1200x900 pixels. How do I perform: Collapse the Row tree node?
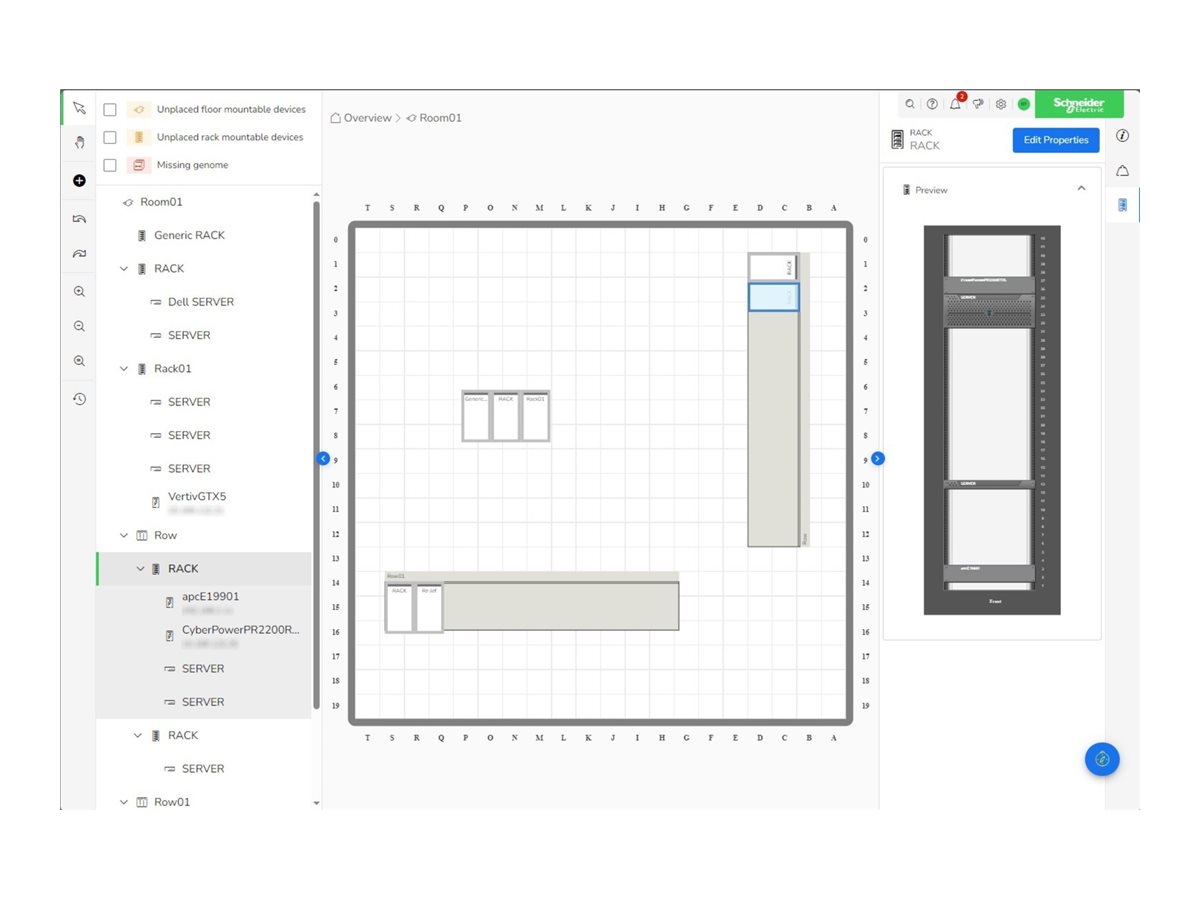coord(124,536)
